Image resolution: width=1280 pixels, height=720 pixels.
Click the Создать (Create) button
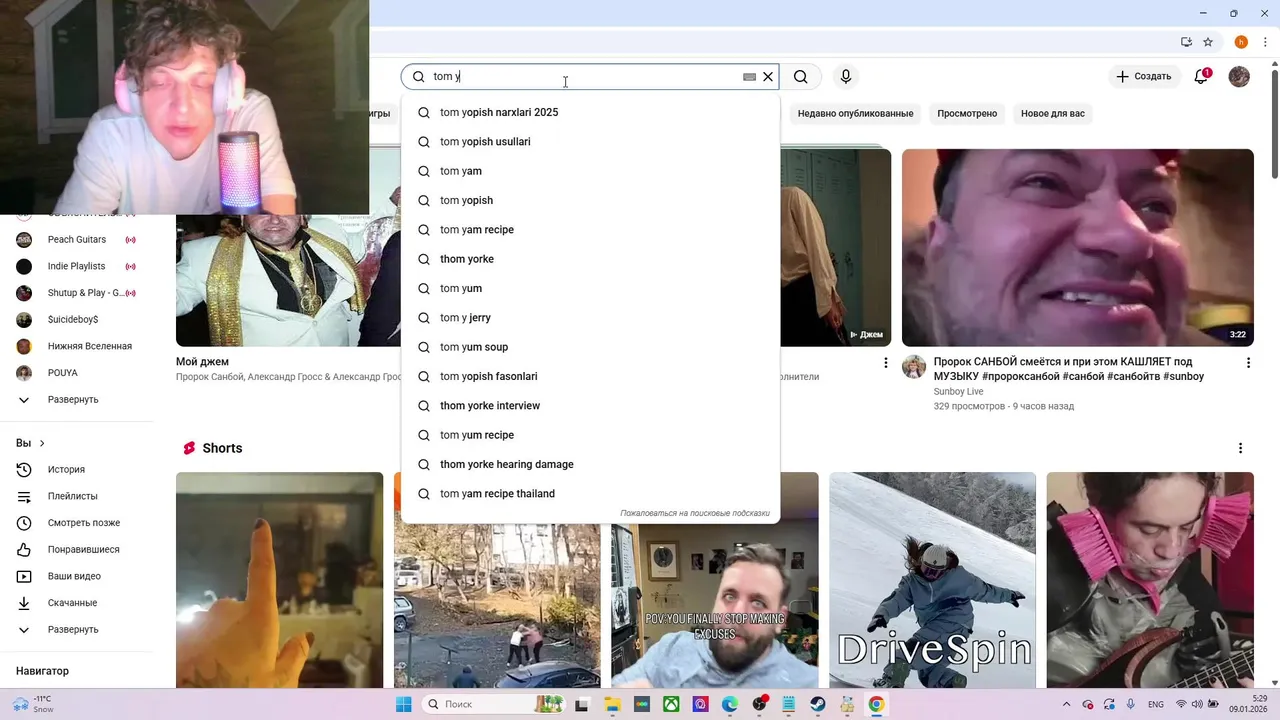[x=1143, y=76]
